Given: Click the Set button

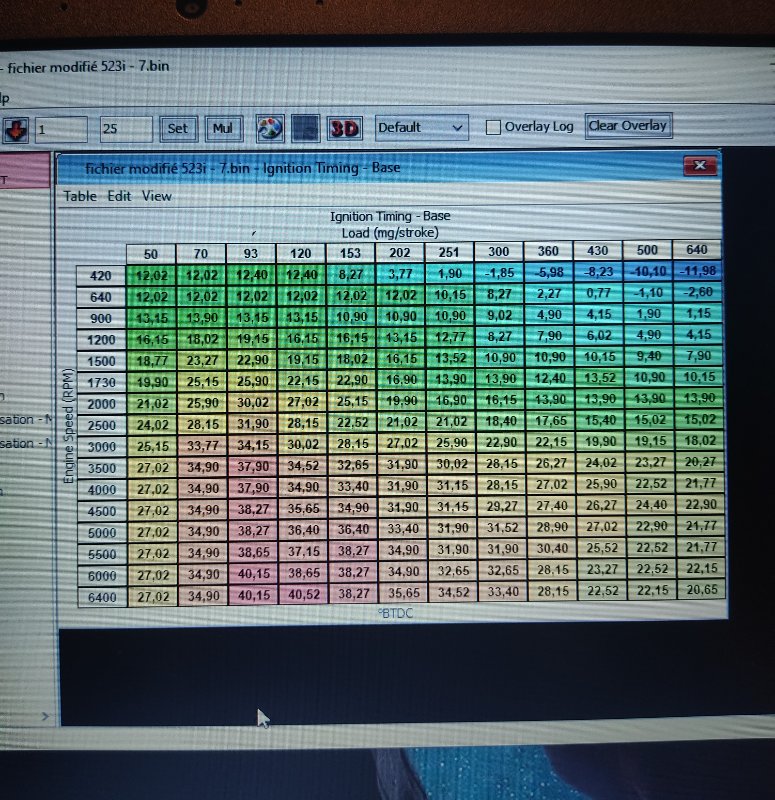Looking at the screenshot, I should 178,129.
